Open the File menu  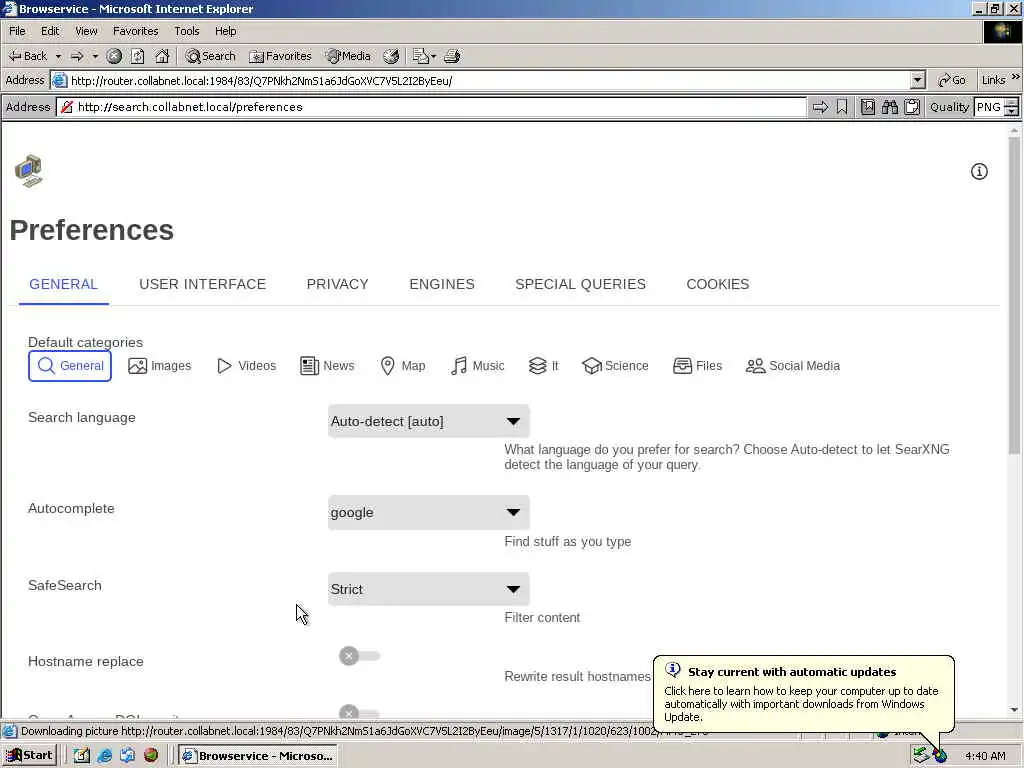(x=17, y=31)
